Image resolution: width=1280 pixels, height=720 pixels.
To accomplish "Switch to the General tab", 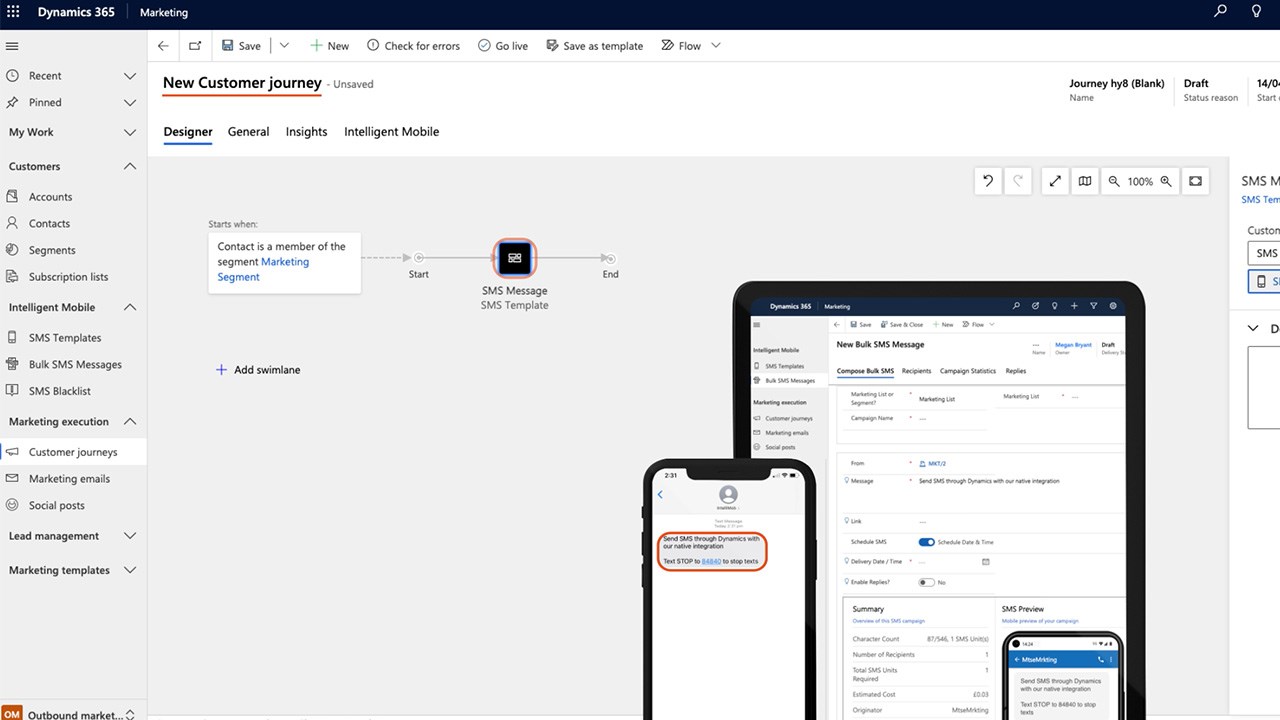I will click(x=248, y=132).
